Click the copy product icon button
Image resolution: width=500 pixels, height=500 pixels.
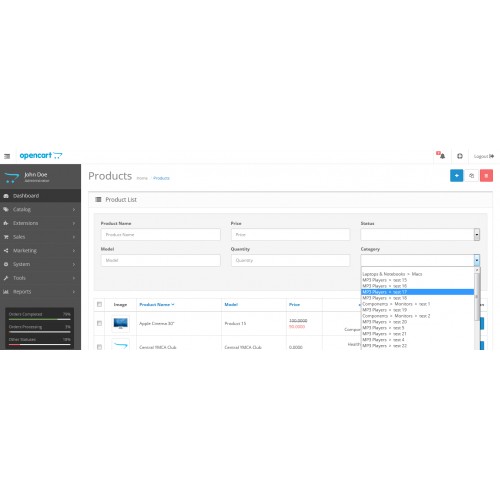pos(471,176)
